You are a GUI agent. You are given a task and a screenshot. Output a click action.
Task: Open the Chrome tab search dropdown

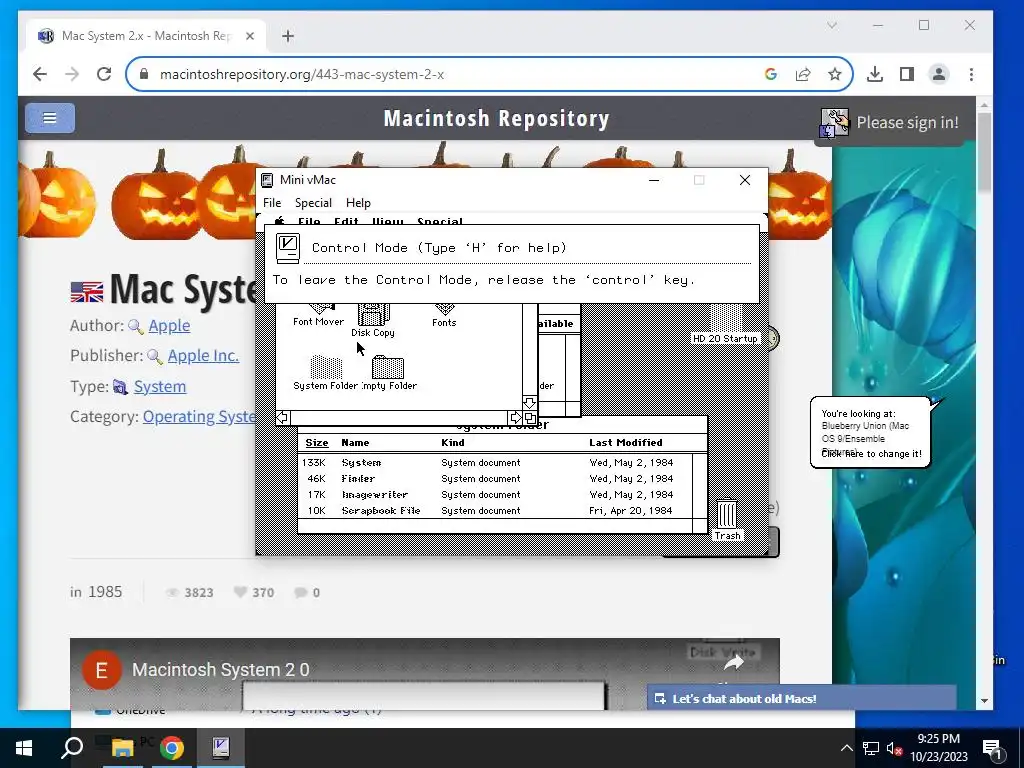point(831,25)
